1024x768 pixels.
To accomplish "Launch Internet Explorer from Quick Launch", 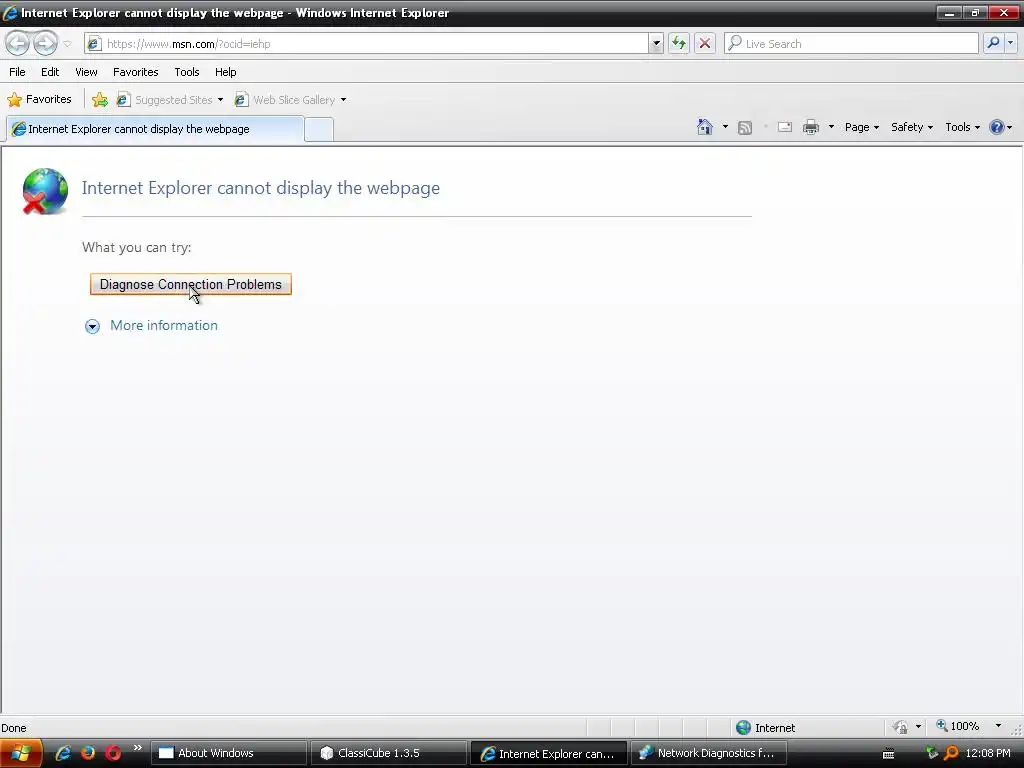I will pos(63,753).
